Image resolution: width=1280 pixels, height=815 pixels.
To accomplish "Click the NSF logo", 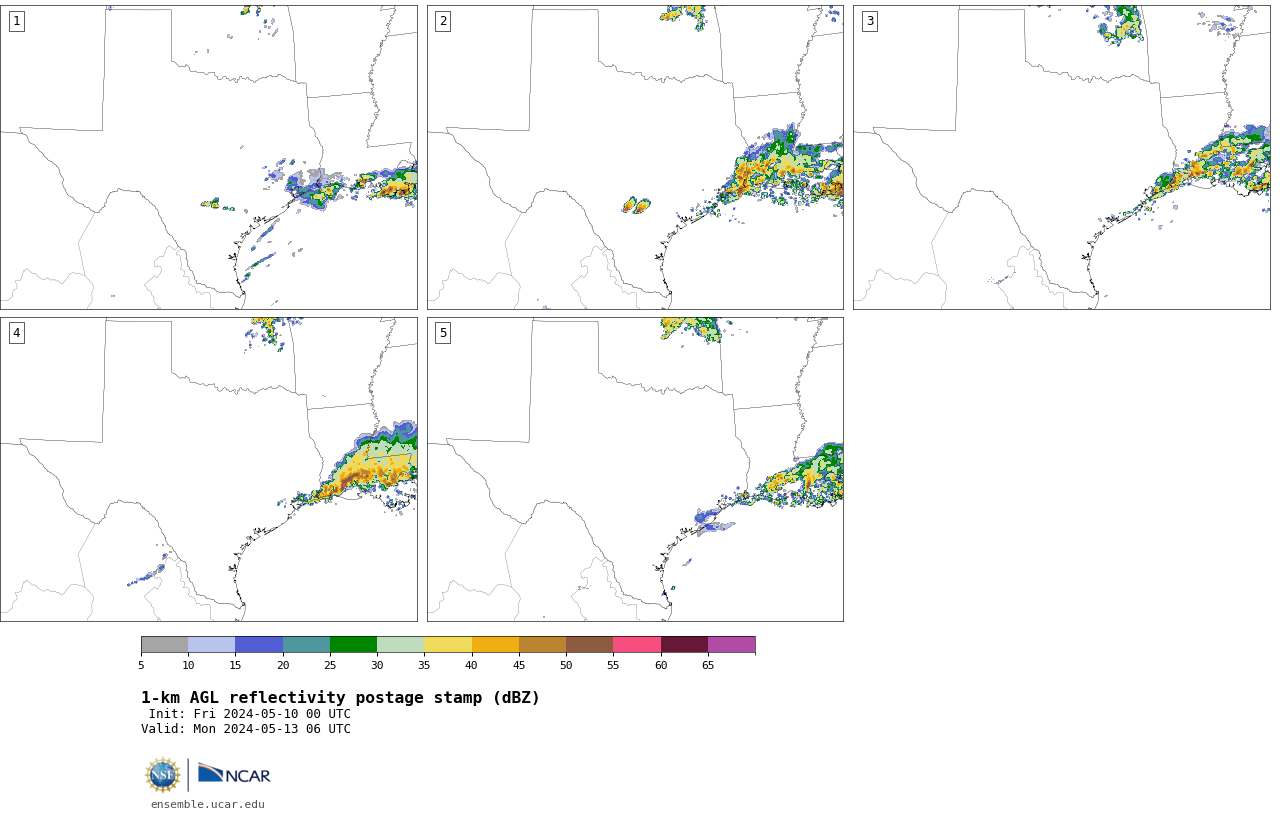I will coord(163,775).
